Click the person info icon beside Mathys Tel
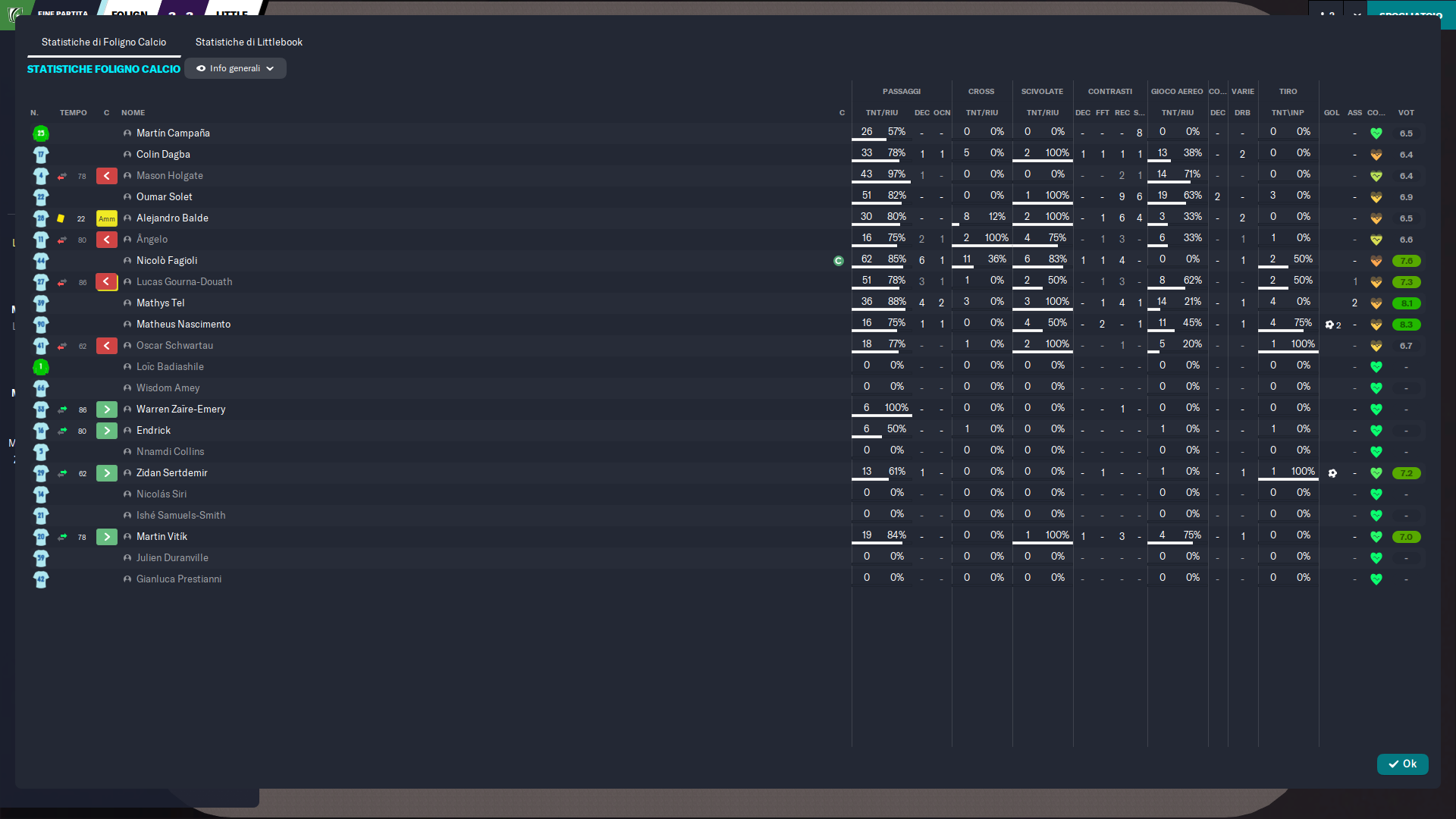Screen dimensions: 1456x819 click(127, 303)
